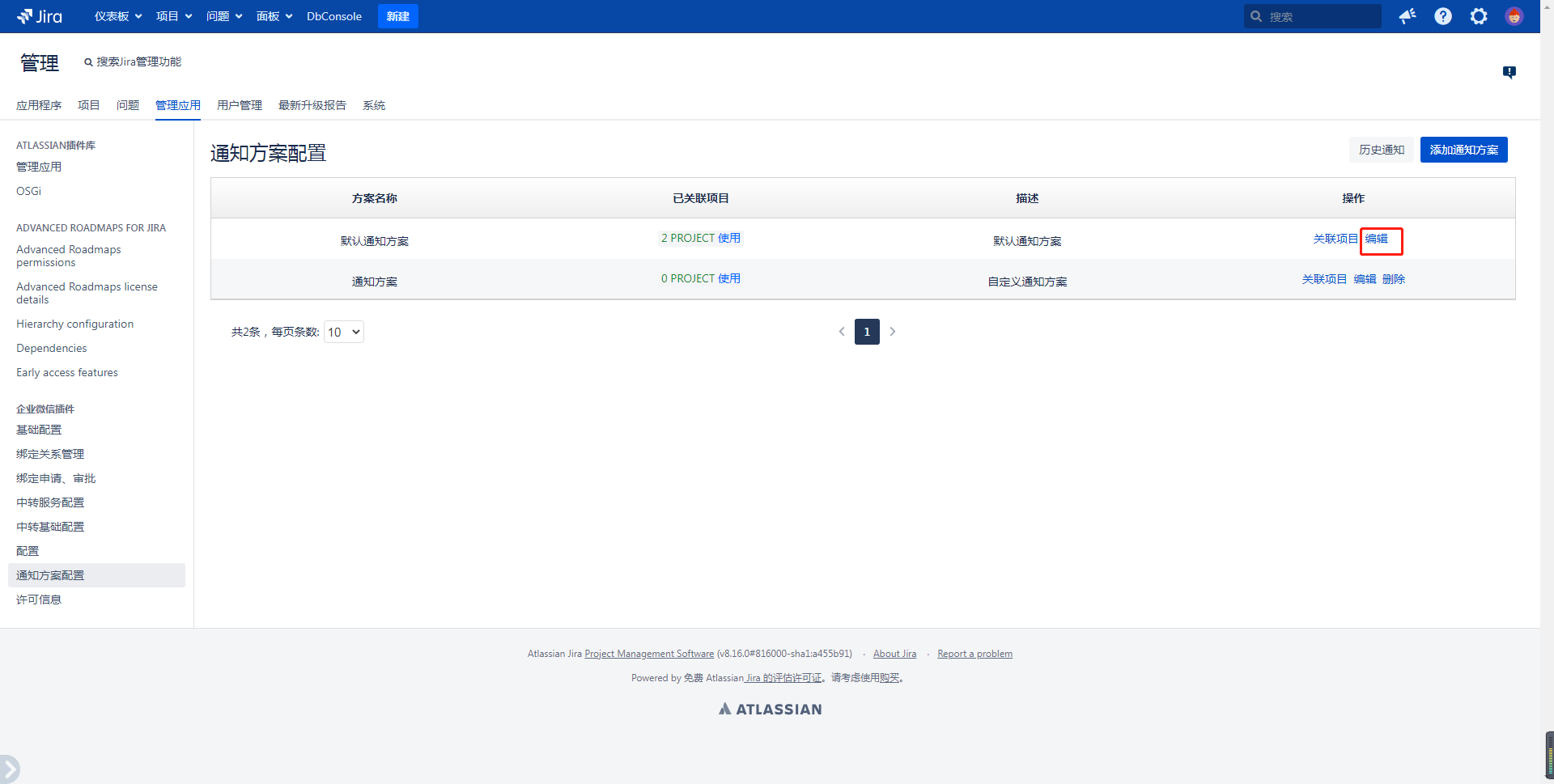This screenshot has height=784, width=1554.
Task: Switch to the 用户管理 tab
Action: pyautogui.click(x=240, y=105)
